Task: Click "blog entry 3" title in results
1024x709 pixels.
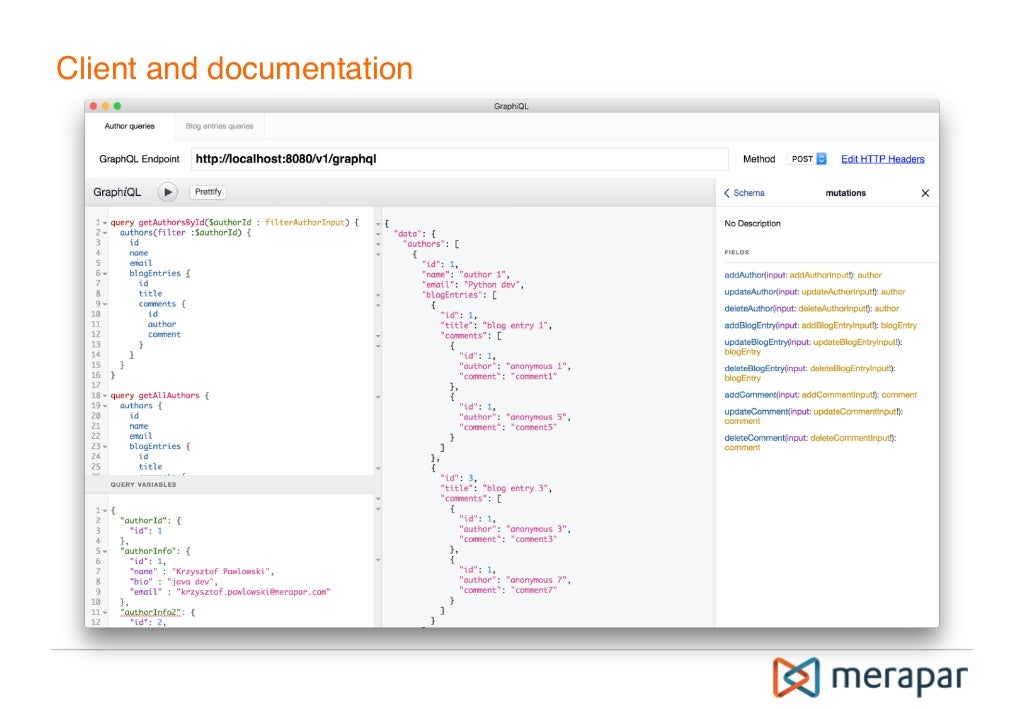Action: [516, 488]
